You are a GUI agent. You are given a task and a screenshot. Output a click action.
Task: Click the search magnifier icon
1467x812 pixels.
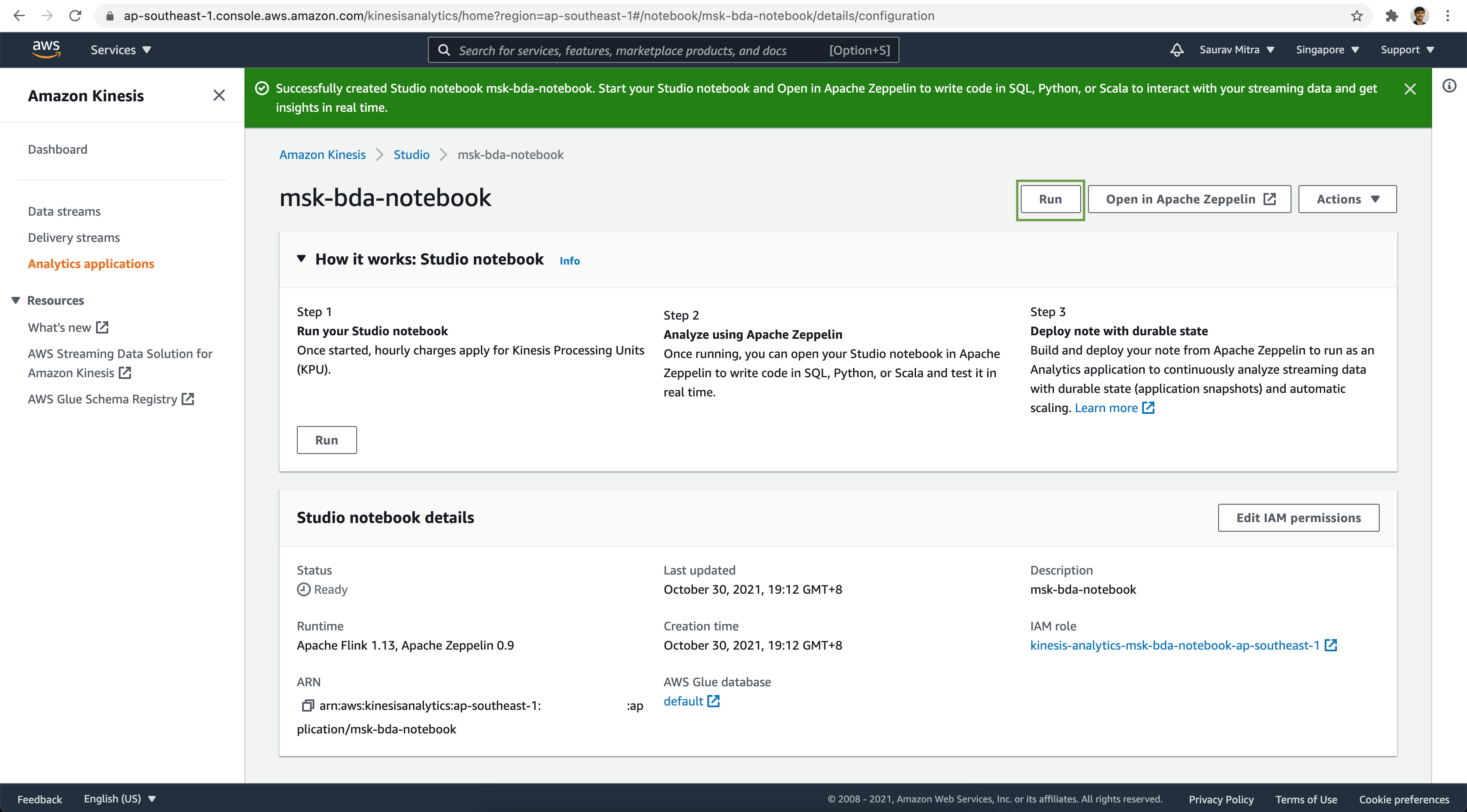(444, 50)
